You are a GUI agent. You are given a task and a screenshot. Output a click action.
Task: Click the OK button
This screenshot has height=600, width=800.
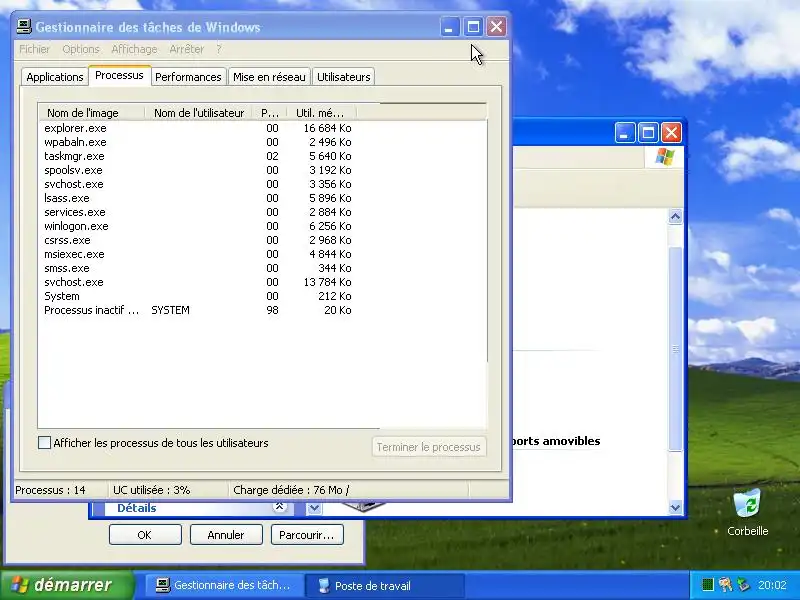[145, 535]
